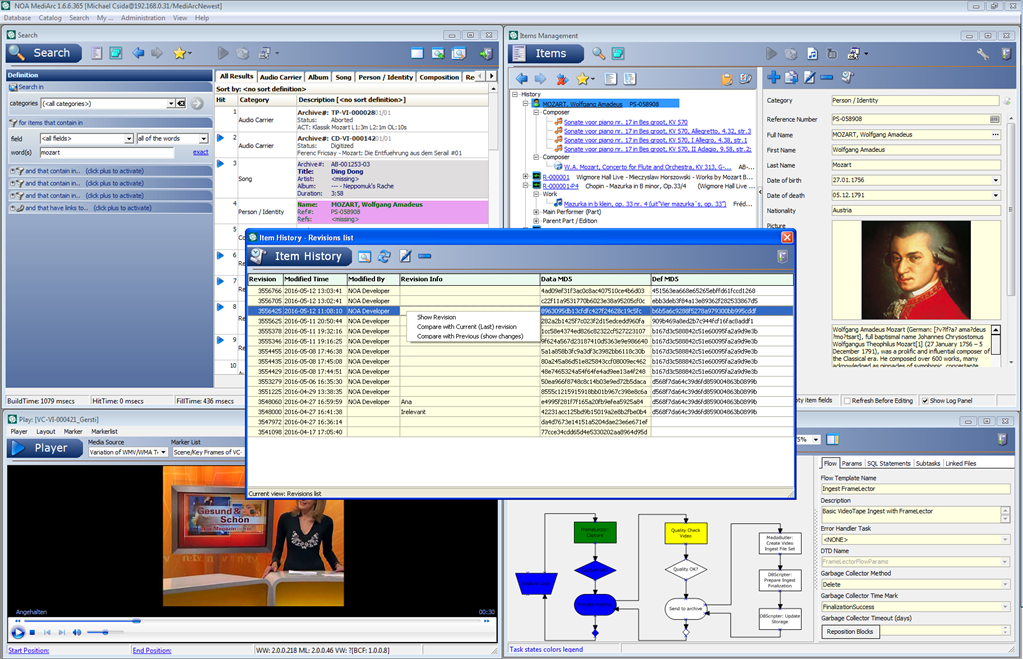Select the red X delete icon above the History tree

(562, 79)
